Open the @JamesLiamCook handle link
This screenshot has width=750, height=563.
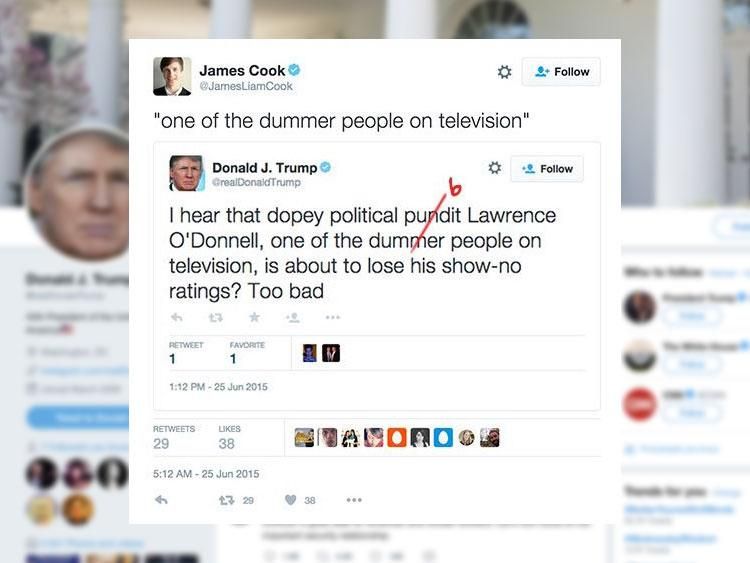pos(246,86)
